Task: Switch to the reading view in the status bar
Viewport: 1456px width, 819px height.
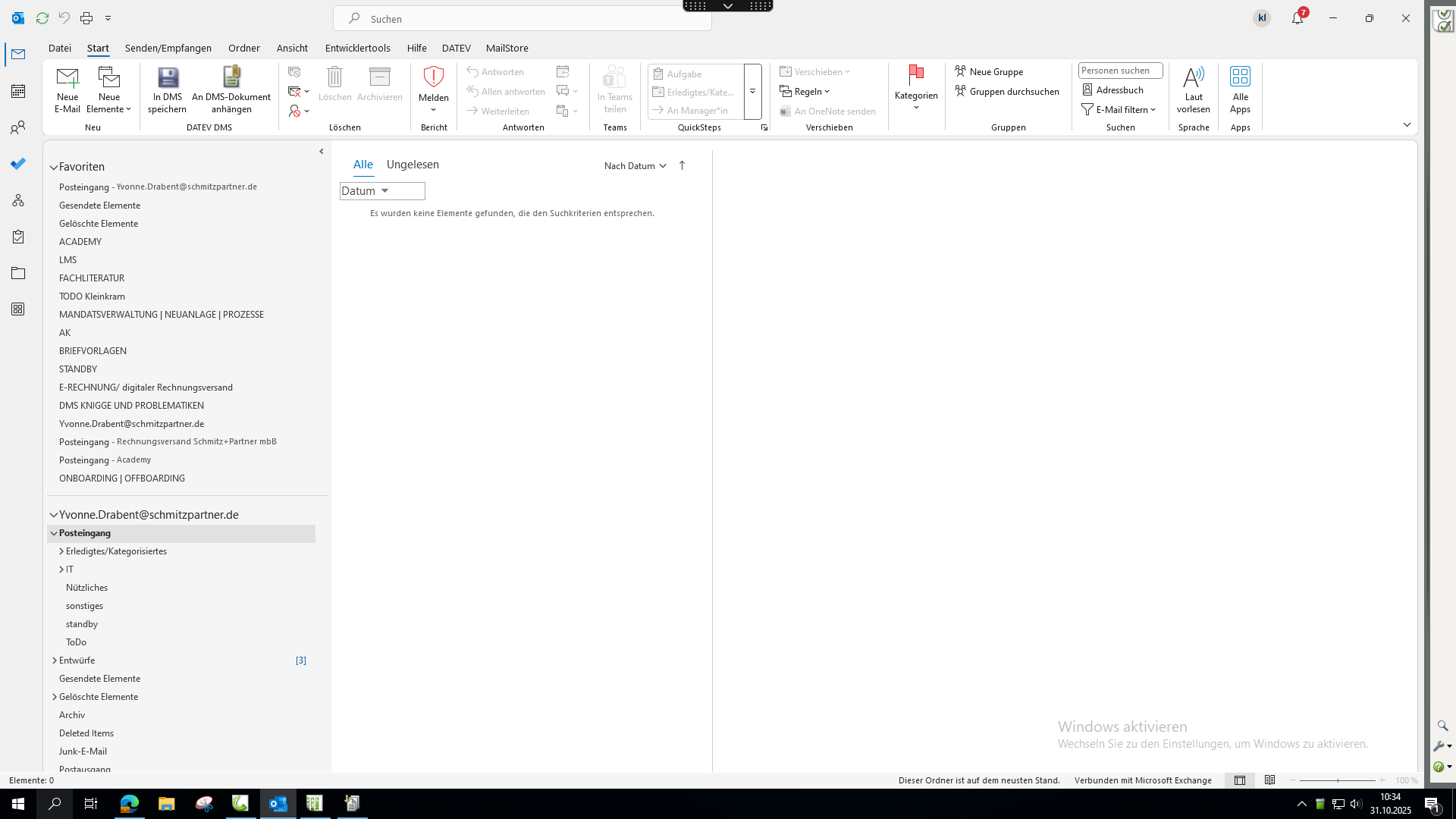Action: pyautogui.click(x=1269, y=780)
